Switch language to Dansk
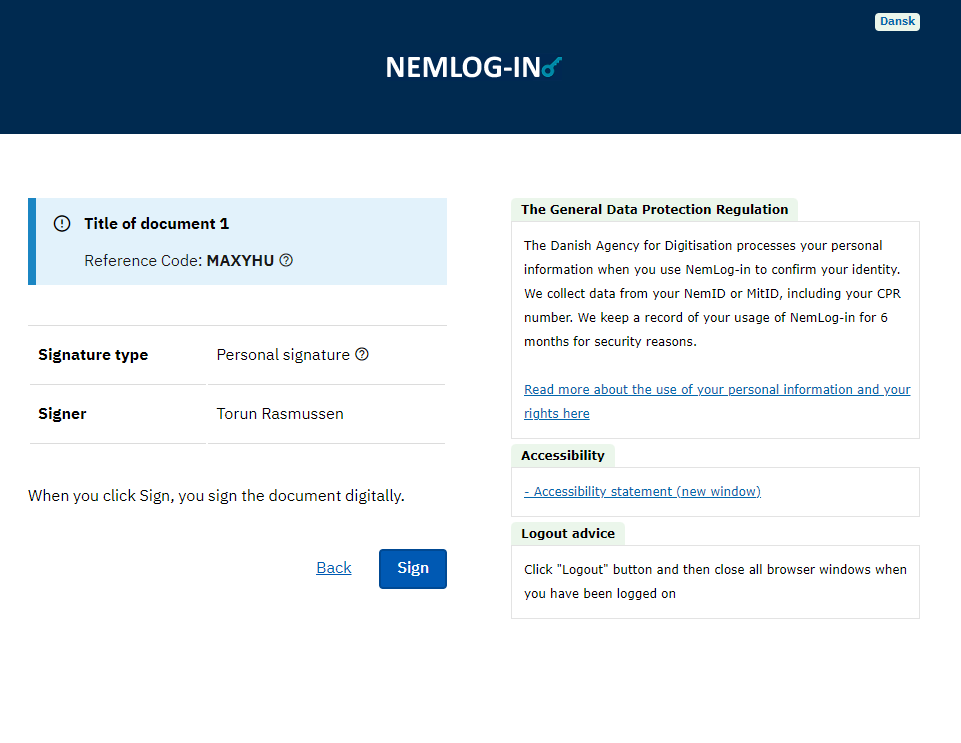 [x=897, y=21]
